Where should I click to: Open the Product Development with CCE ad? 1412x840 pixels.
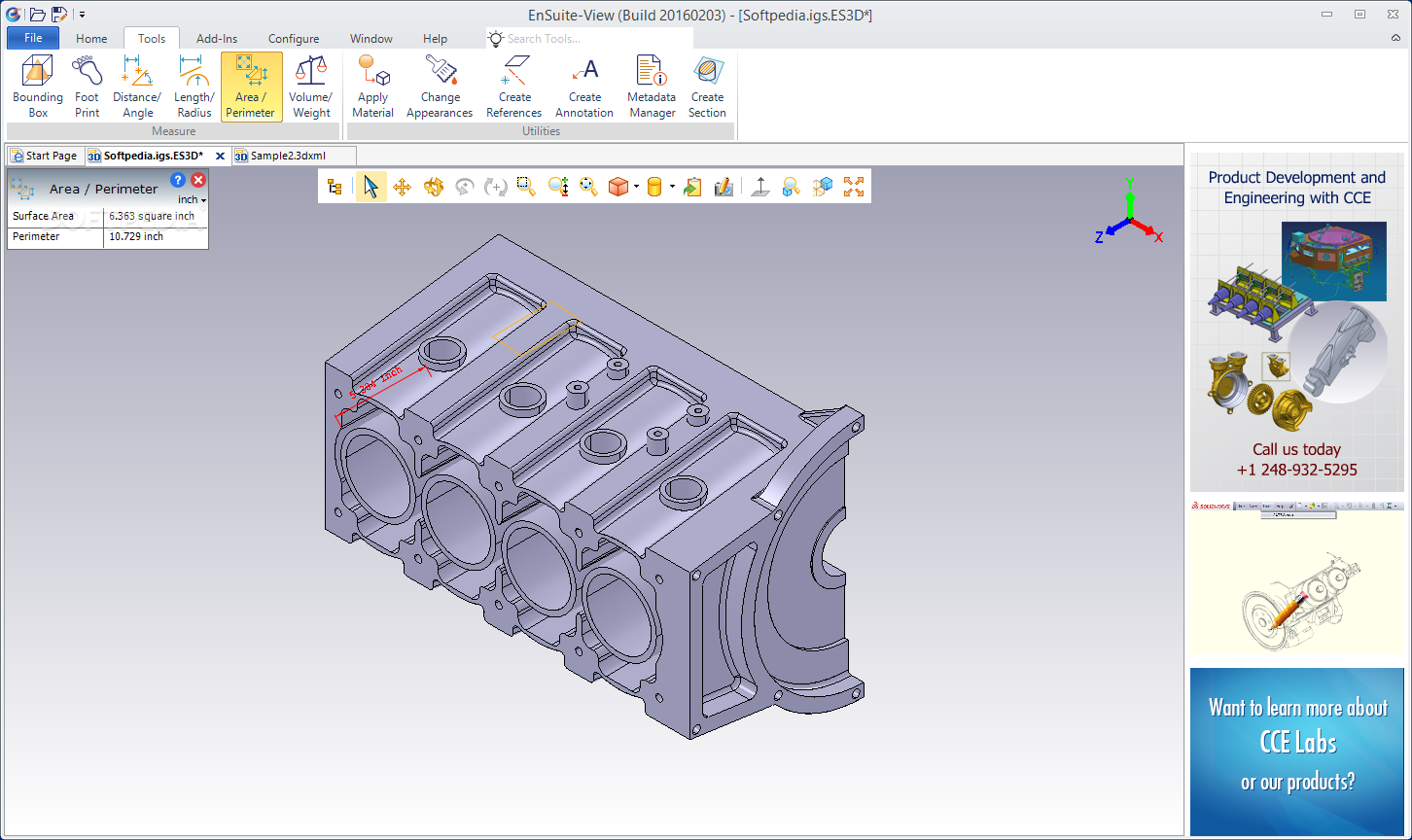pos(1297,322)
